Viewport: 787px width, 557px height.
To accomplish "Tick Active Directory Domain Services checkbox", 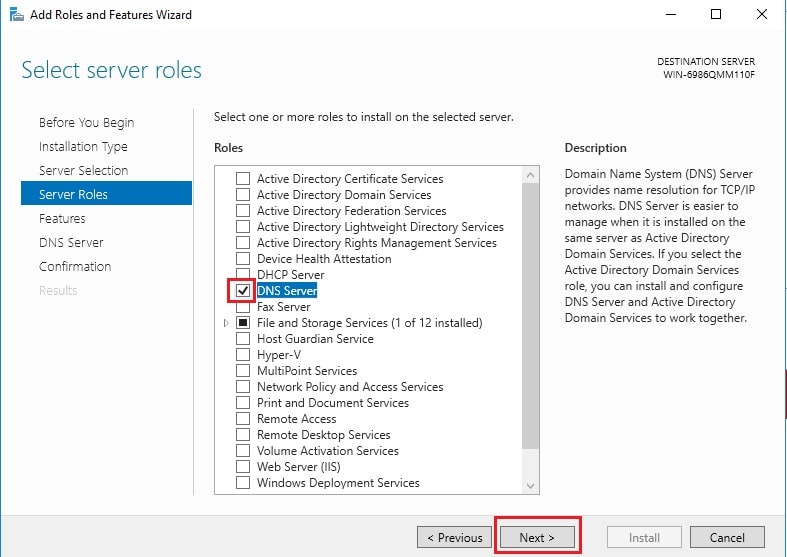I will coord(243,194).
